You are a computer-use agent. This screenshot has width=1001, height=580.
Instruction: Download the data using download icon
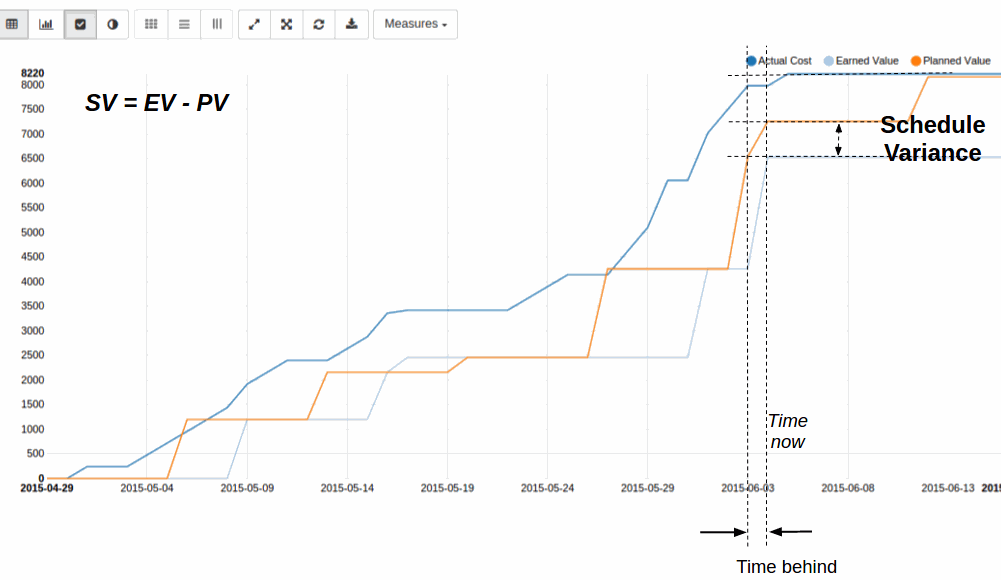[351, 24]
